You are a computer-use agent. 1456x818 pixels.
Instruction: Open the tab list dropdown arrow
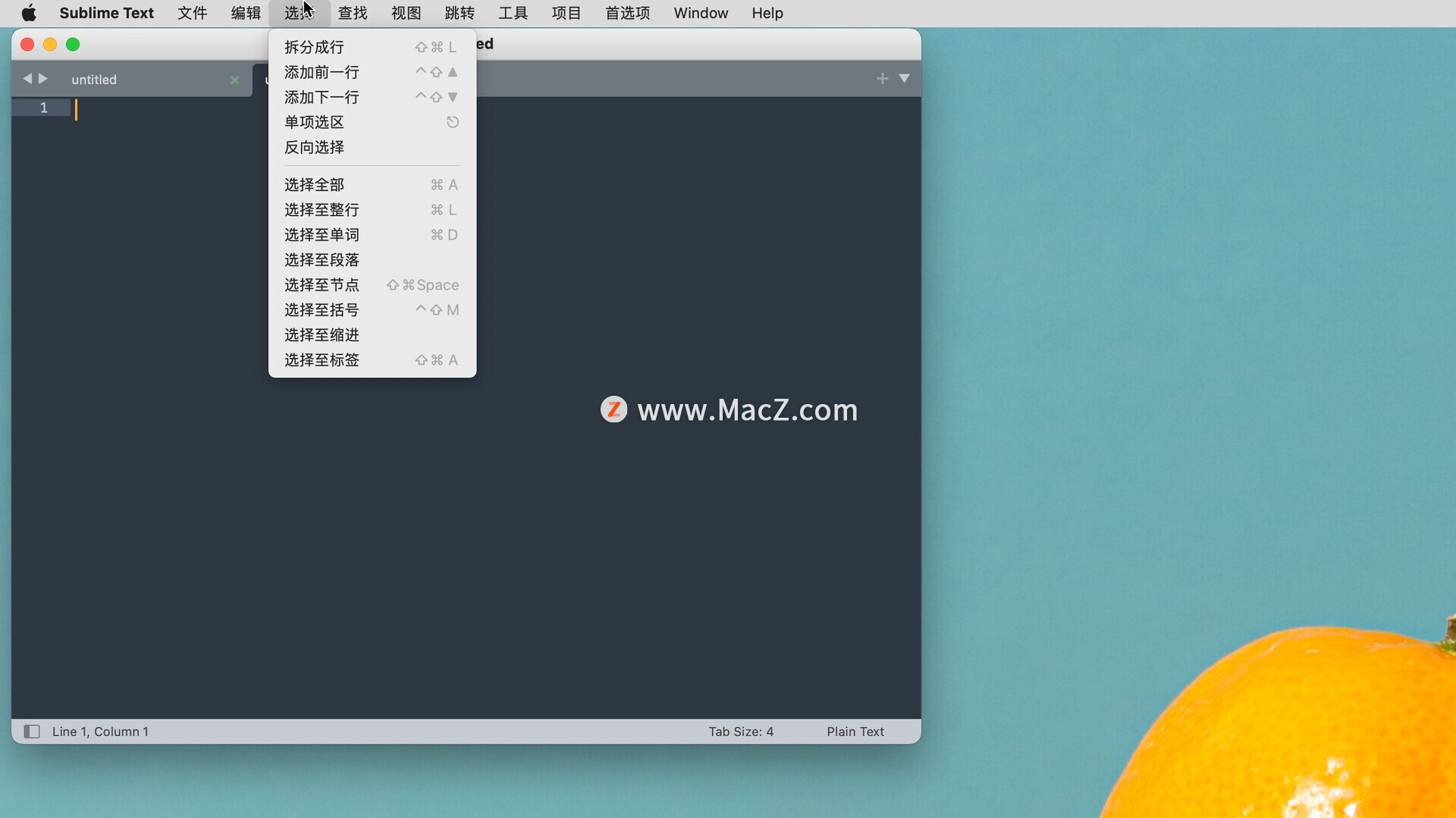point(904,79)
